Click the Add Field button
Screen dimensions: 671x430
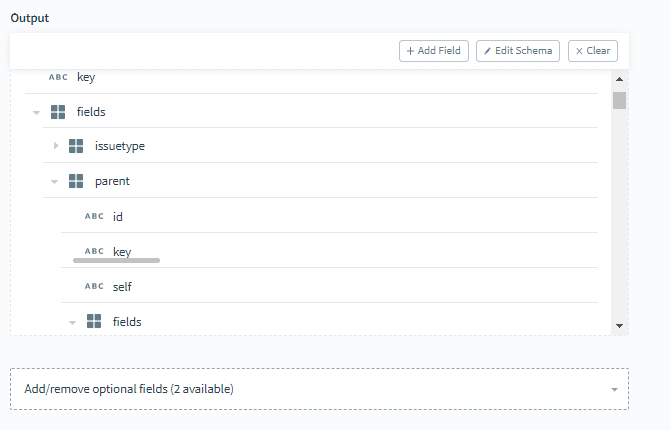pos(434,51)
